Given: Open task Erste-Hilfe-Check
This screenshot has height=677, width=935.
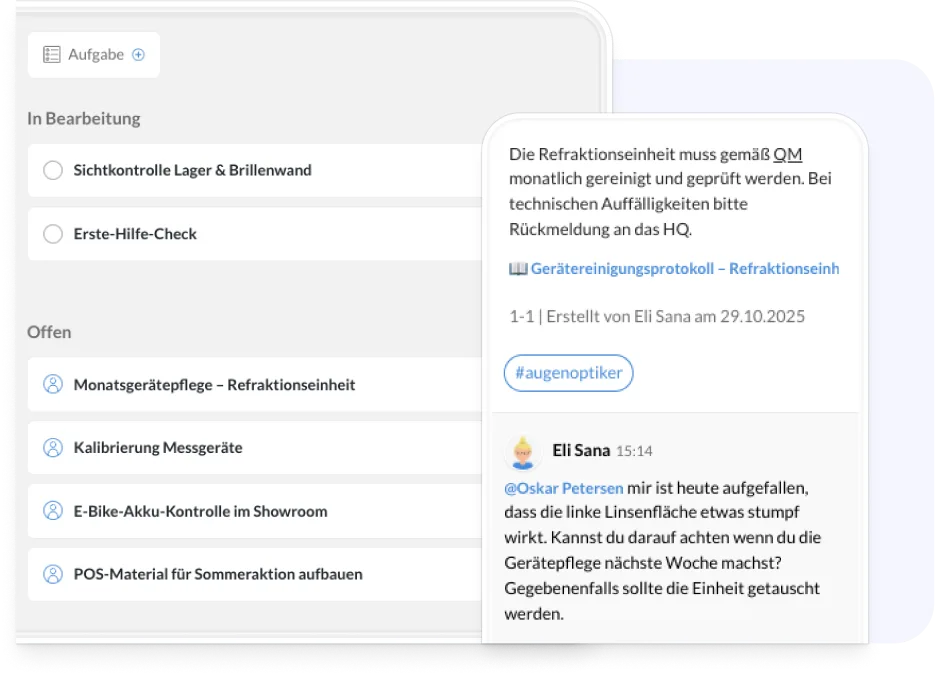Looking at the screenshot, I should [x=255, y=234].
